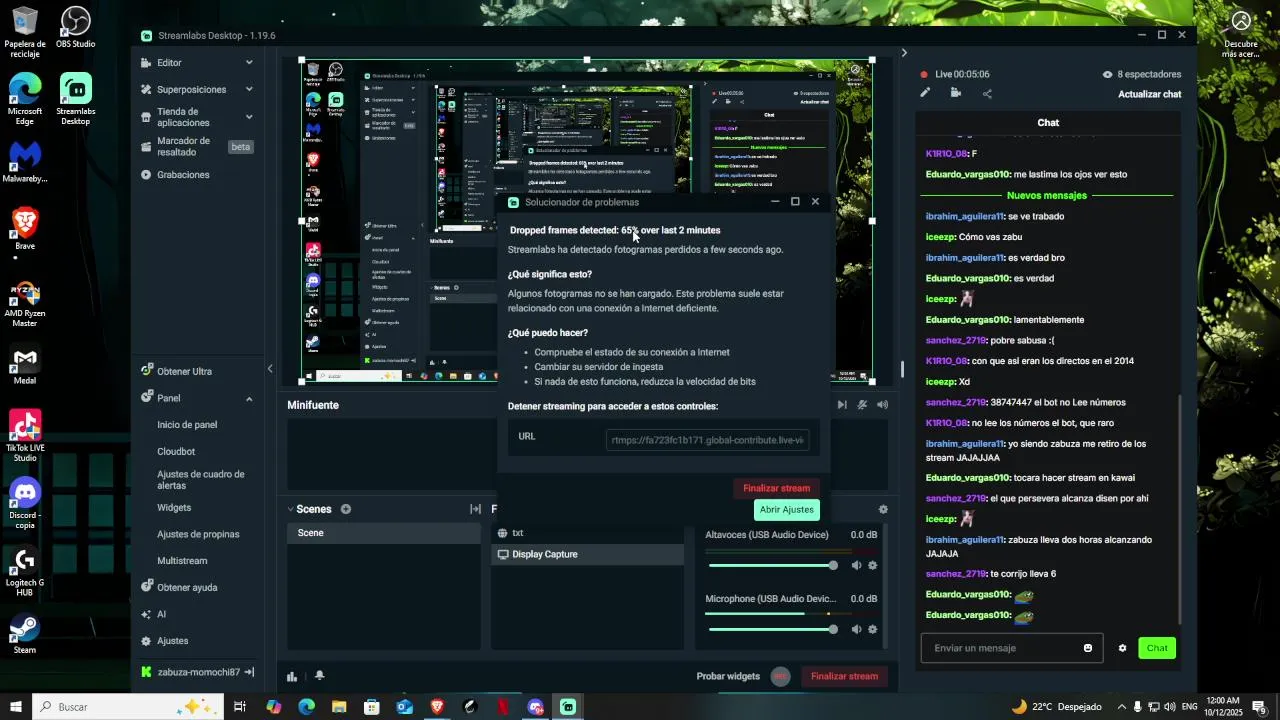1280x720 pixels.
Task: Open Steam desktop shortcut
Action: 25,635
